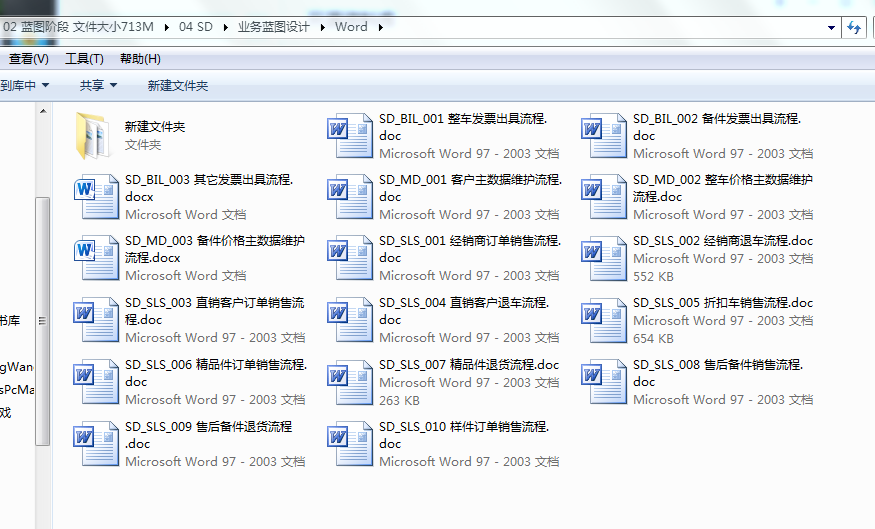The width and height of the screenshot is (875, 529).
Task: Click SD_SLS_007 精品件退货流程 document icon
Action: click(x=350, y=382)
